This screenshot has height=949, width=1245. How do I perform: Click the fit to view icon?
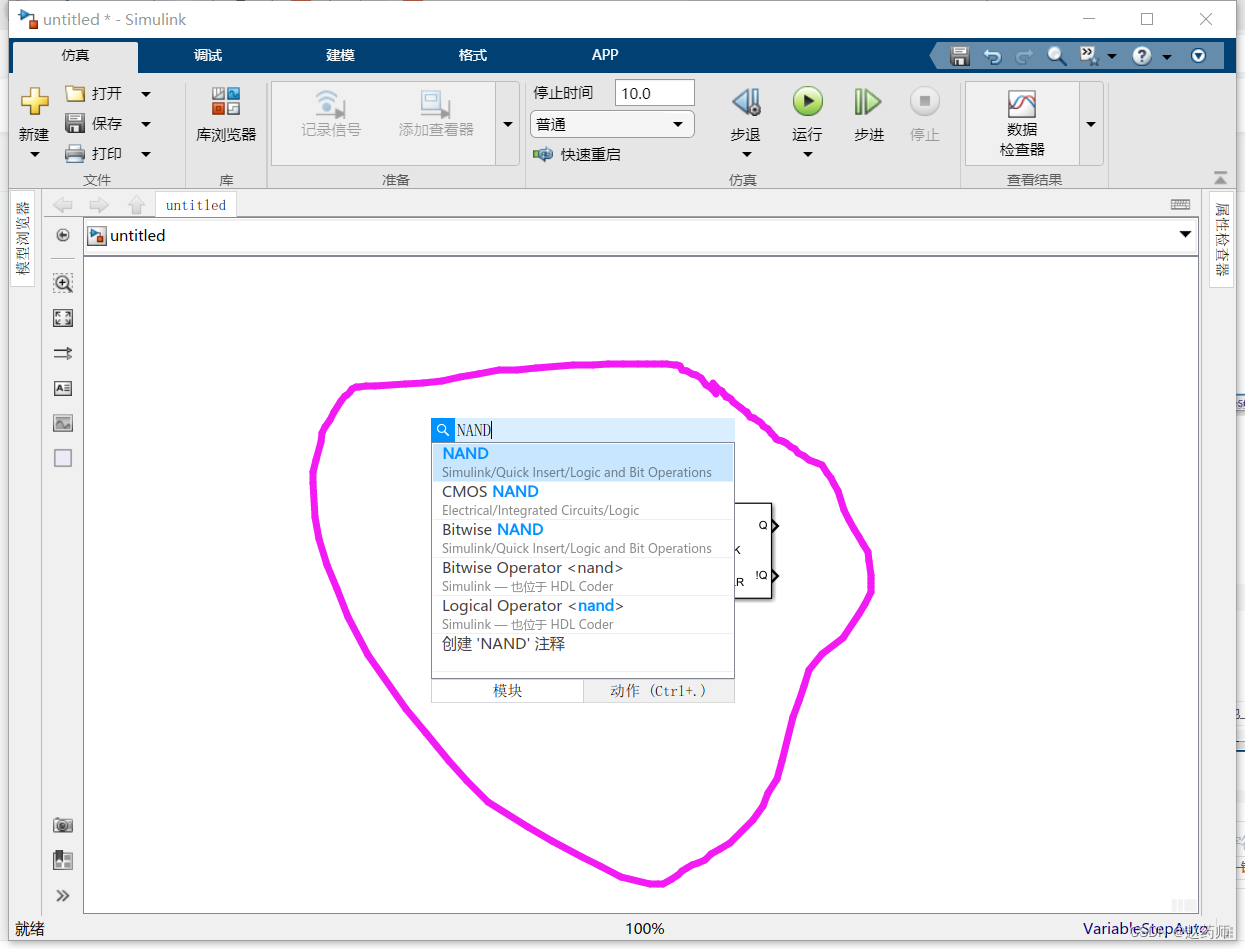[63, 318]
